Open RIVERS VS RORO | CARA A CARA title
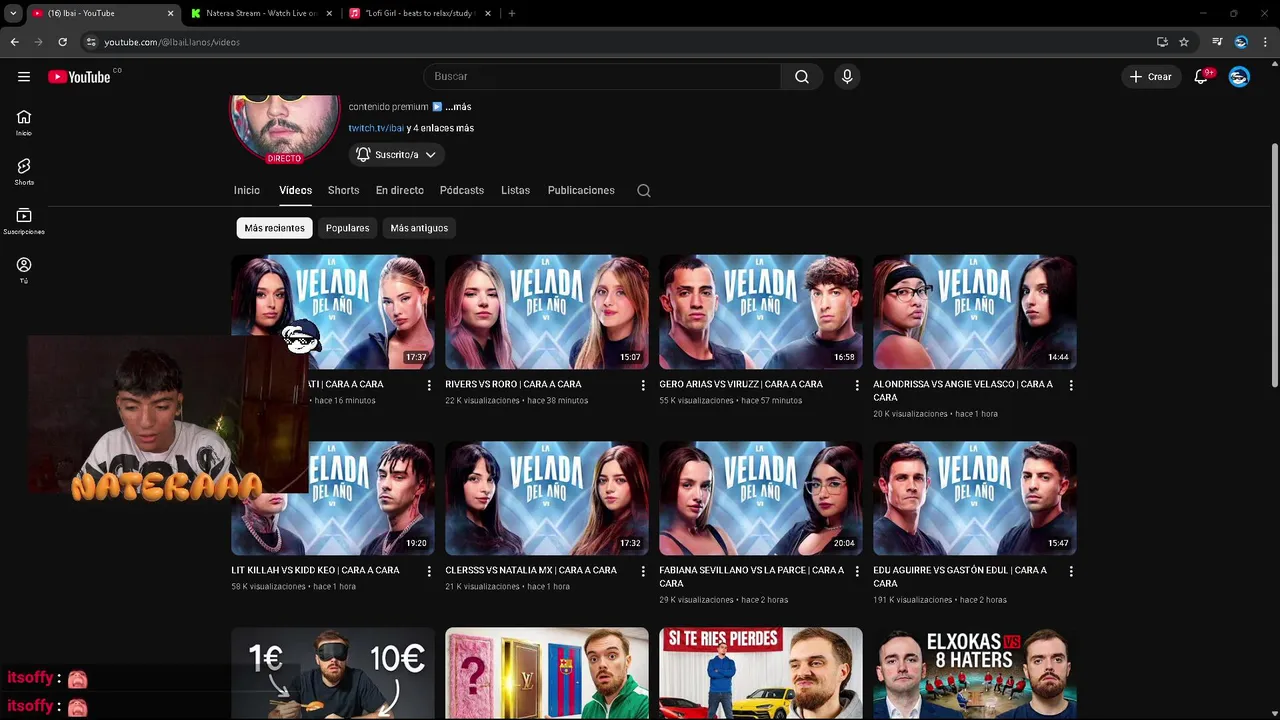Screen dimensions: 1280x720 tap(513, 384)
